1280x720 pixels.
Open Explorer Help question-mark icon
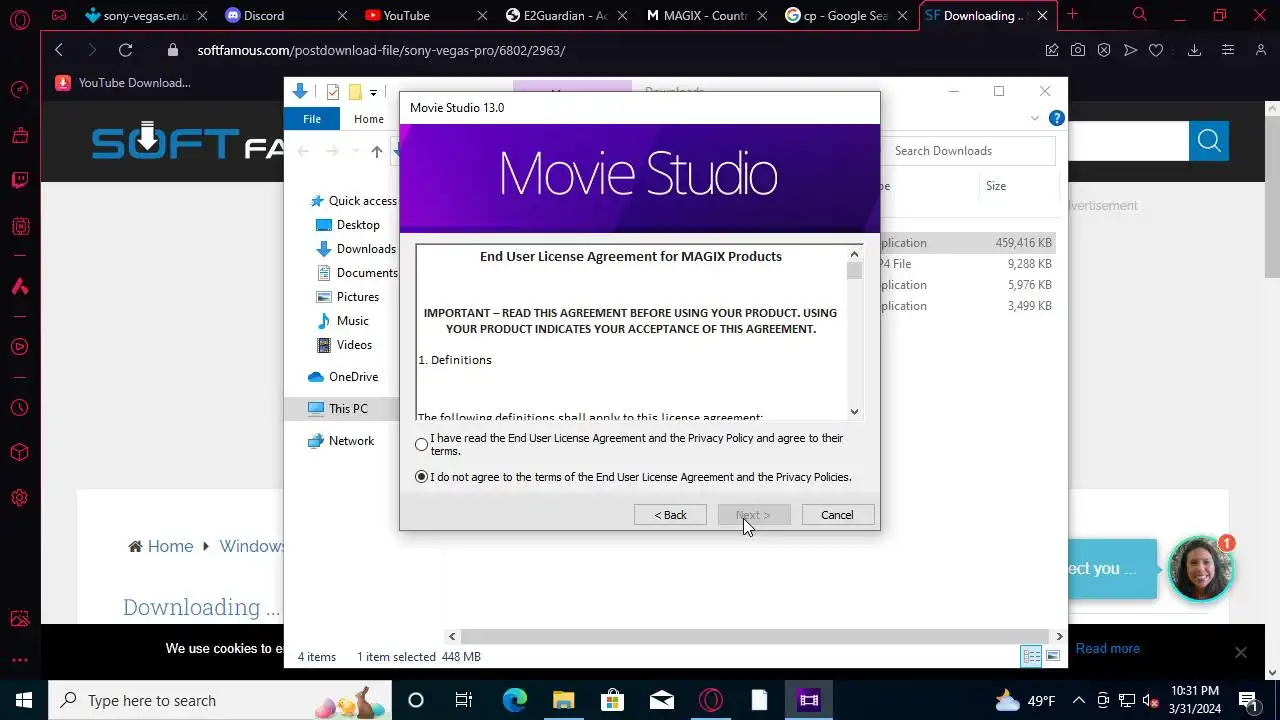(1056, 118)
